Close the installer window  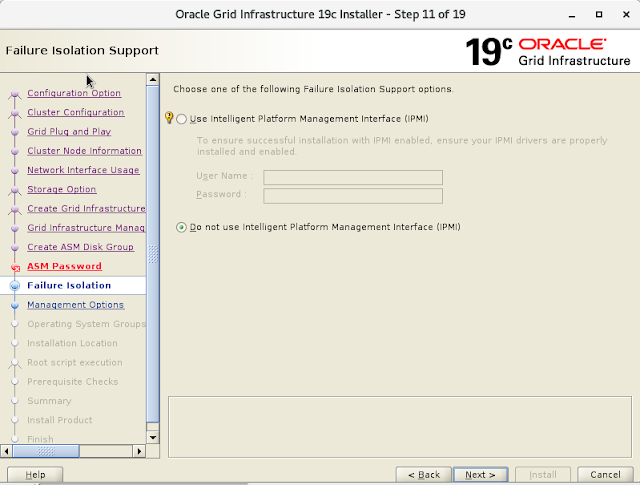click(626, 15)
